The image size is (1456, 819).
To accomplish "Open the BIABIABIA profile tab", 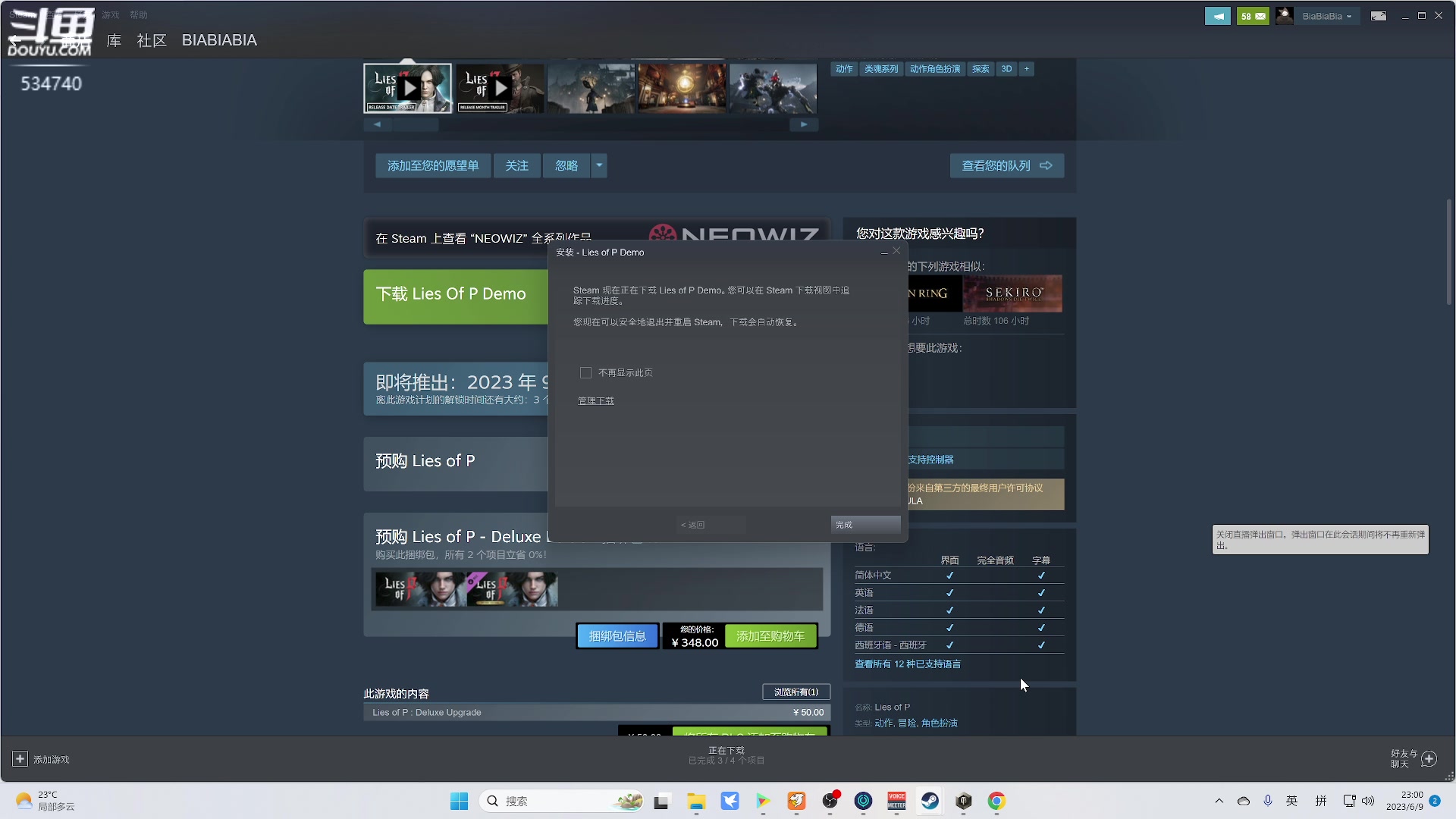I will 219,40.
